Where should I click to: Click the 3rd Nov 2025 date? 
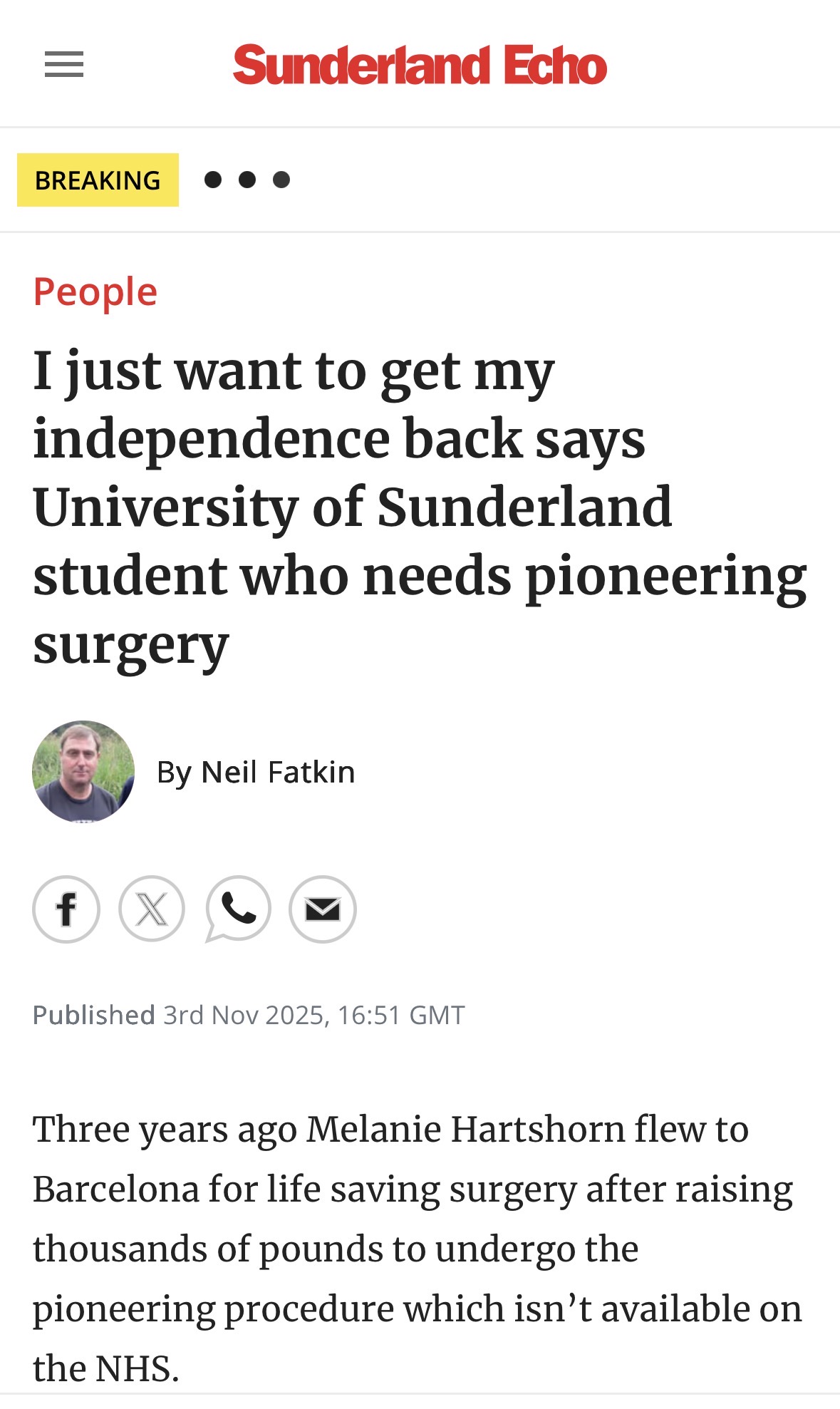246,1015
